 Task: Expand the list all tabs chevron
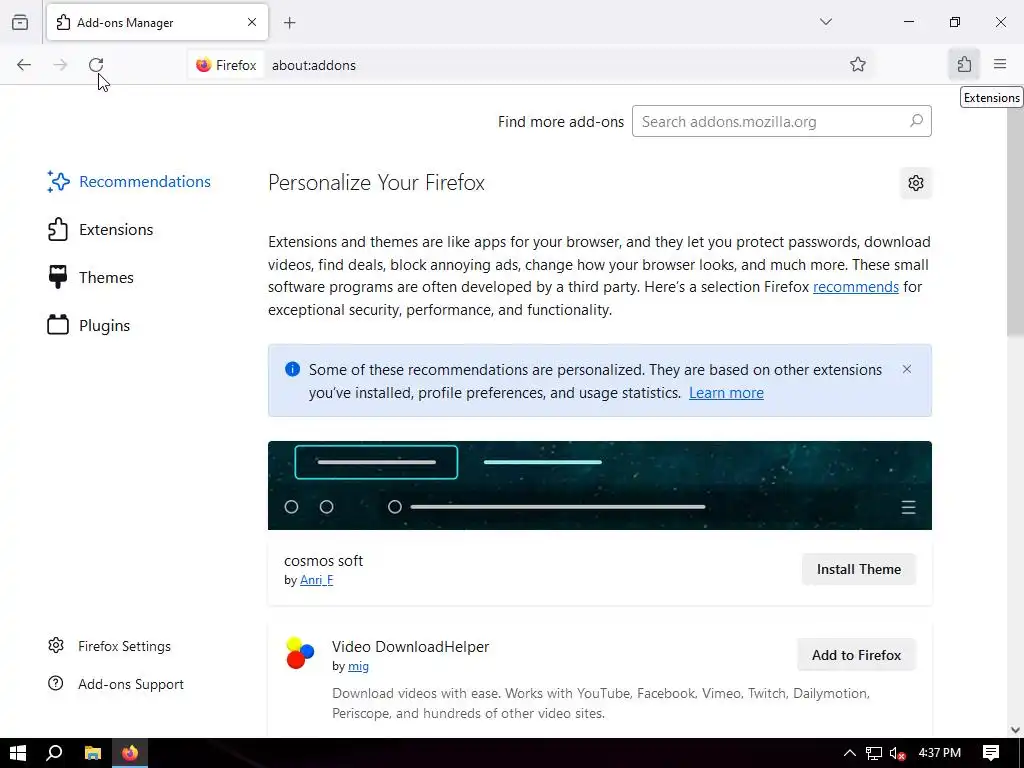coord(825,22)
